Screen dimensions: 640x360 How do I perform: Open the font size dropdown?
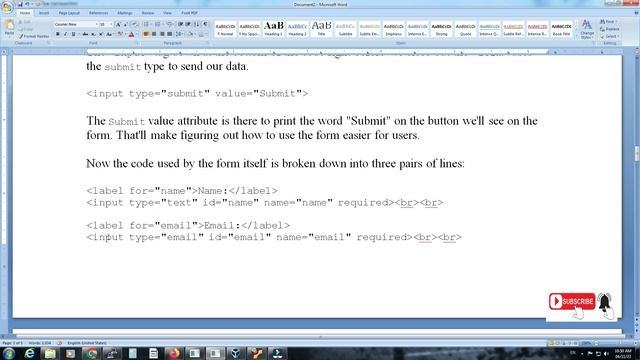click(x=110, y=24)
